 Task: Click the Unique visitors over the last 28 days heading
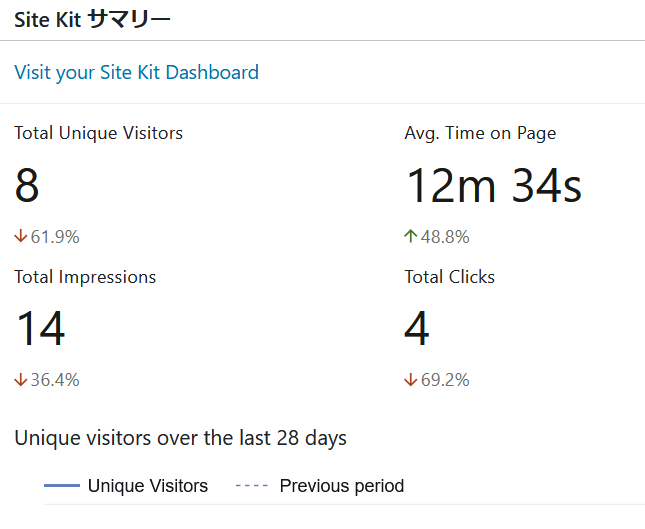180,438
